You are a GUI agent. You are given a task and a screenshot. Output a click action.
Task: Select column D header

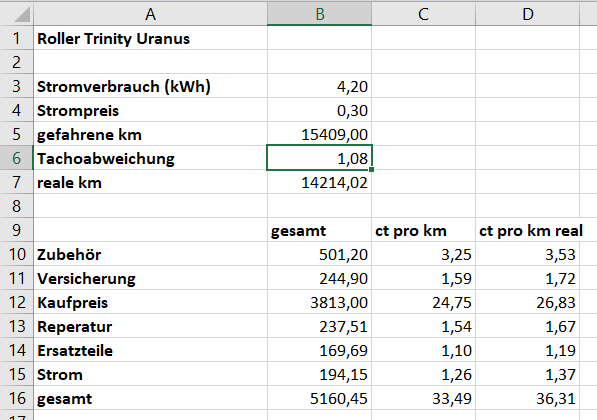(527, 14)
